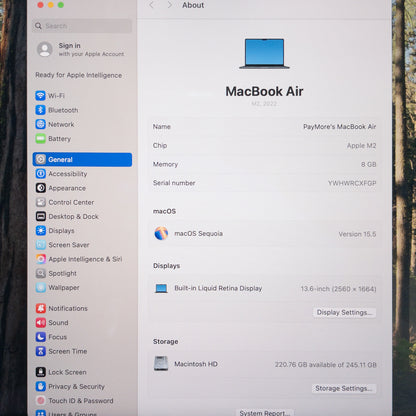
Task: Open Wi-Fi settings icon
Action: click(40, 96)
